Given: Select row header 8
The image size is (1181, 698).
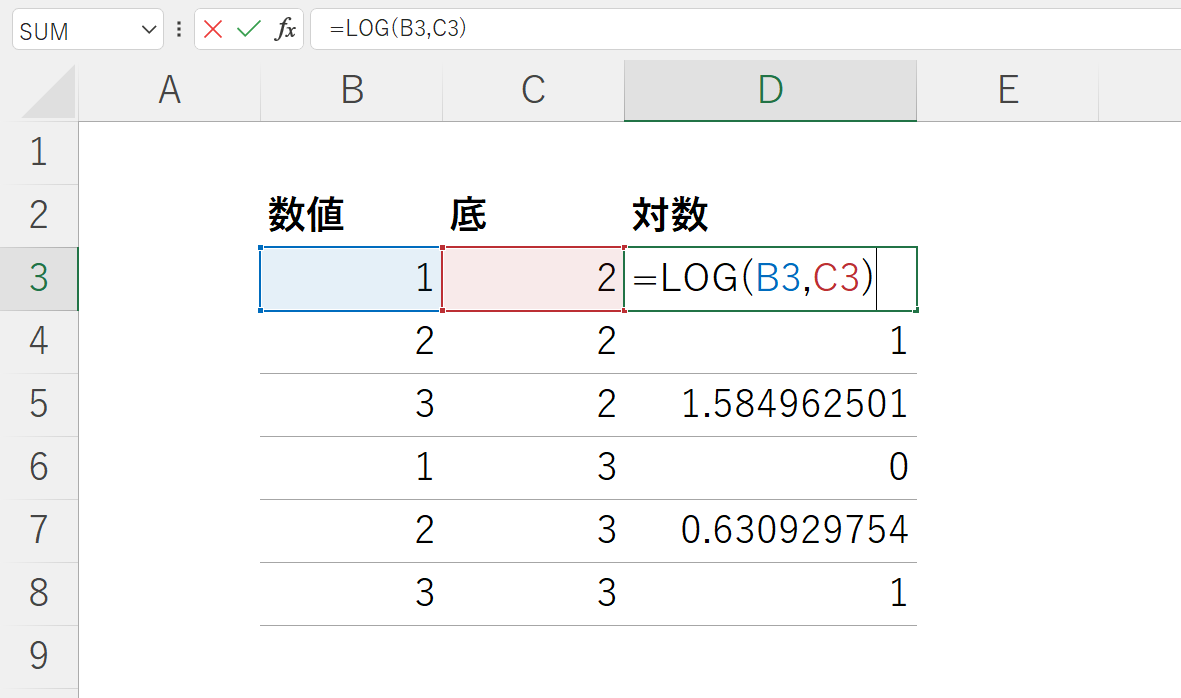Looking at the screenshot, I should coord(39,593).
